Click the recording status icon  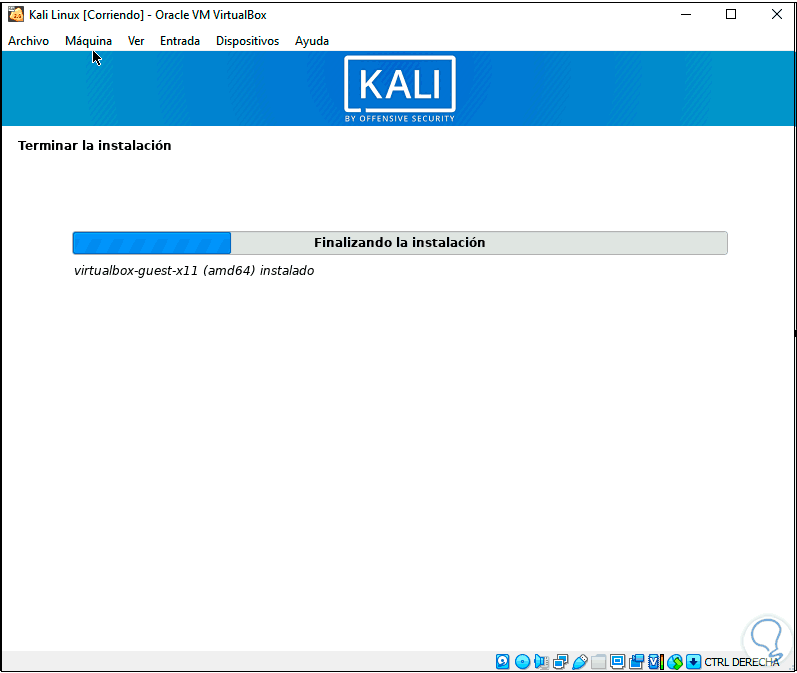point(636,661)
